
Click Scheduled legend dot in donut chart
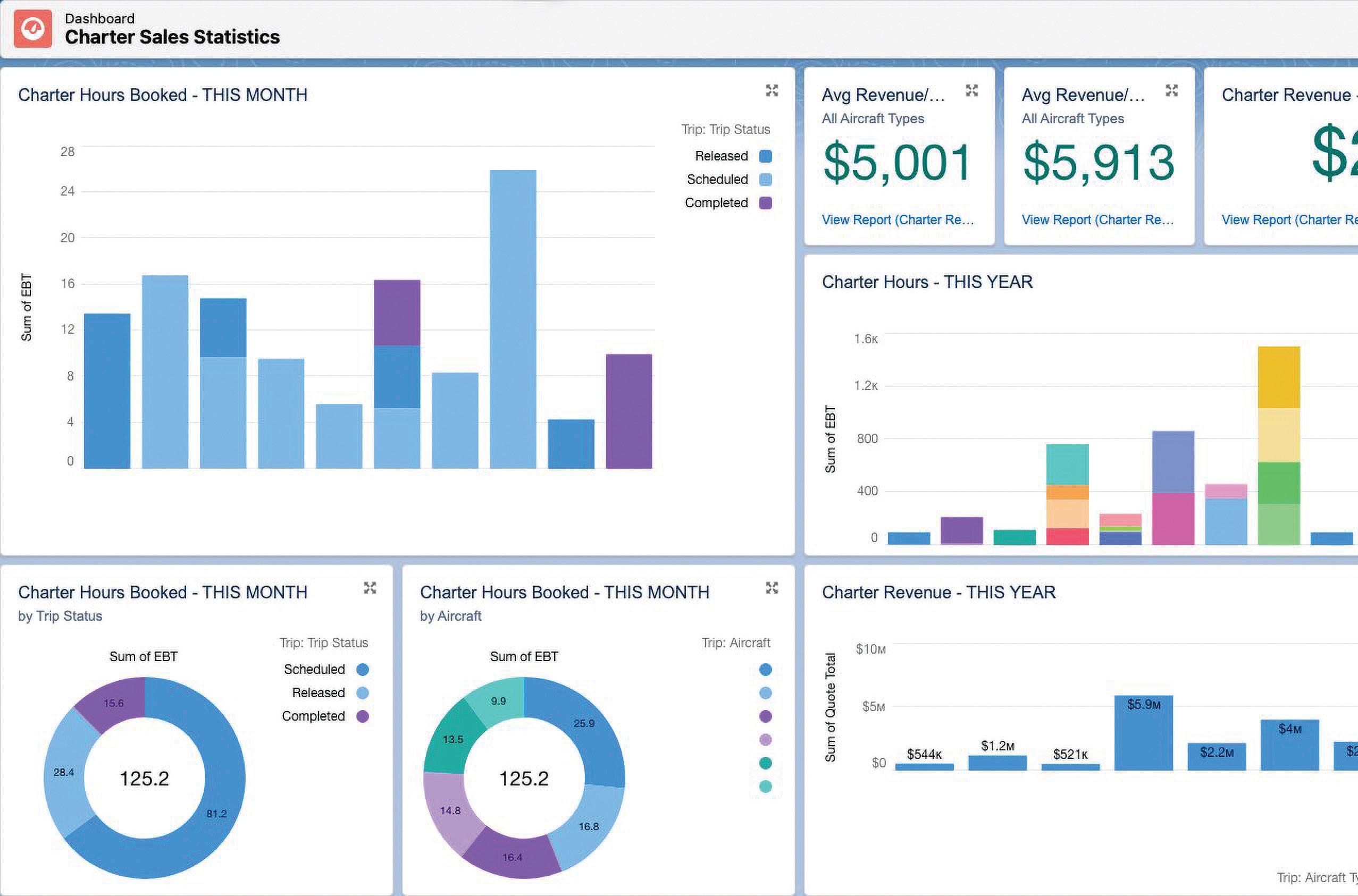click(x=362, y=669)
